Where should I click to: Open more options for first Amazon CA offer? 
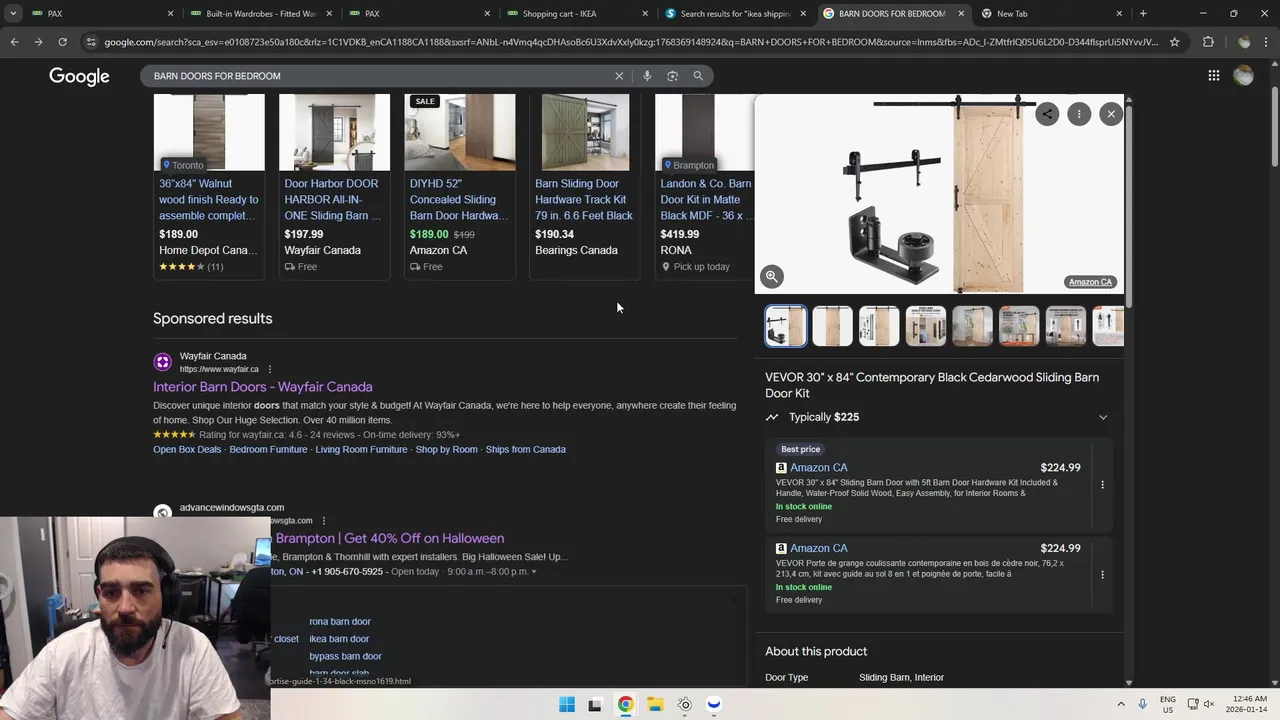[x=1102, y=485]
